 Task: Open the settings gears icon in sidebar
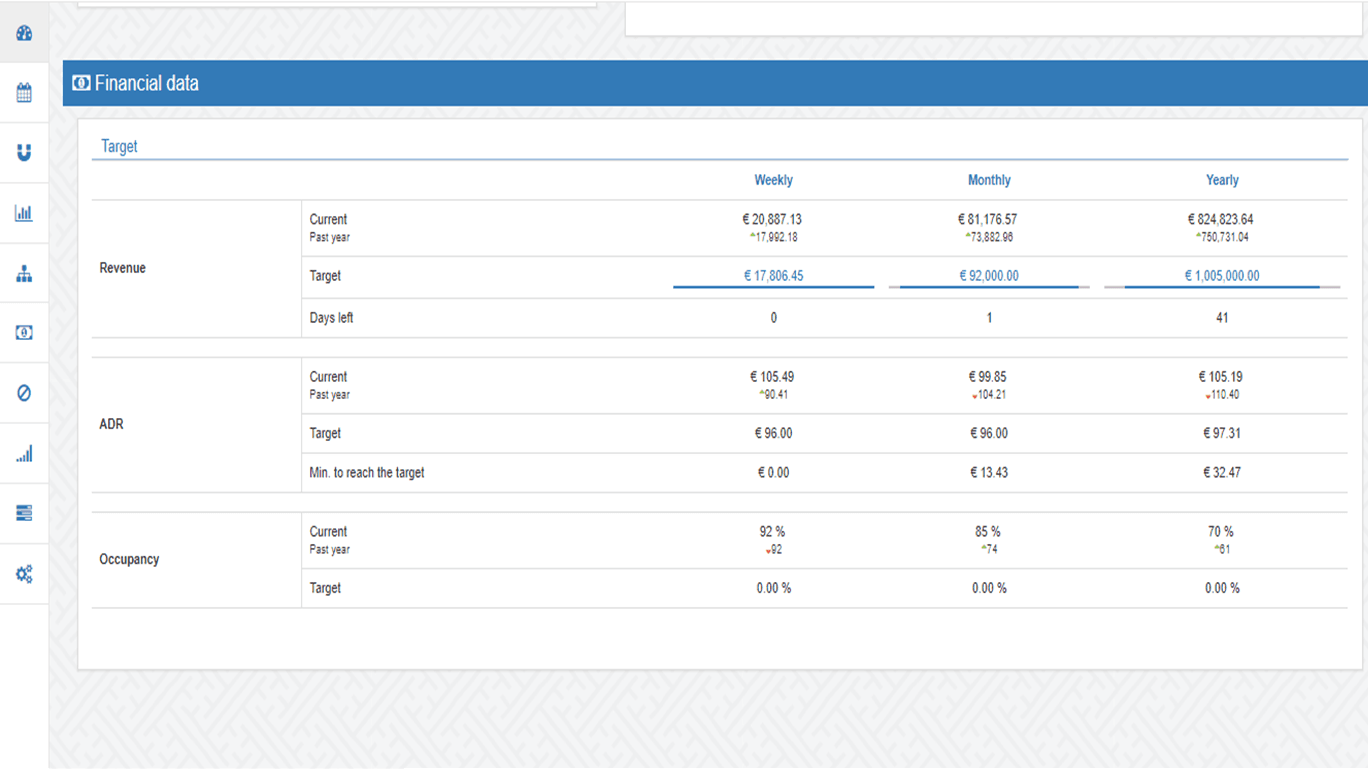[24, 574]
